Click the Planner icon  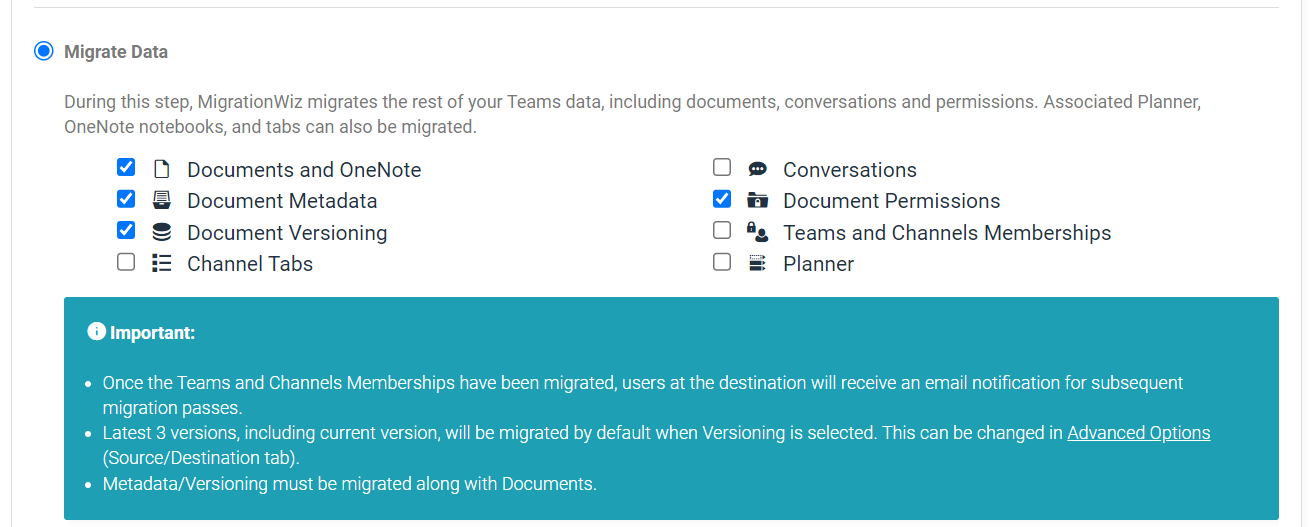tap(757, 263)
